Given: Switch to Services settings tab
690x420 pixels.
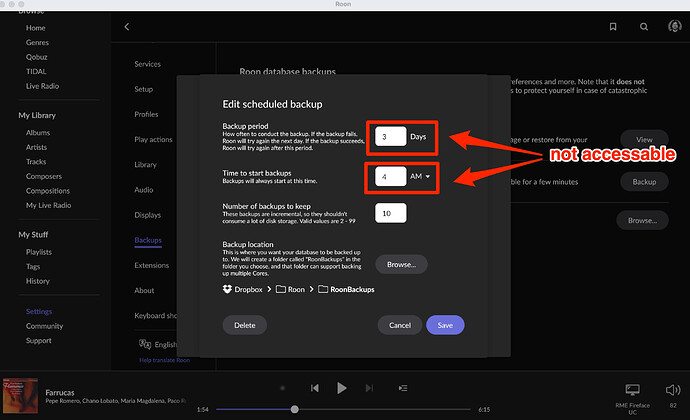Looking at the screenshot, I should tap(147, 64).
